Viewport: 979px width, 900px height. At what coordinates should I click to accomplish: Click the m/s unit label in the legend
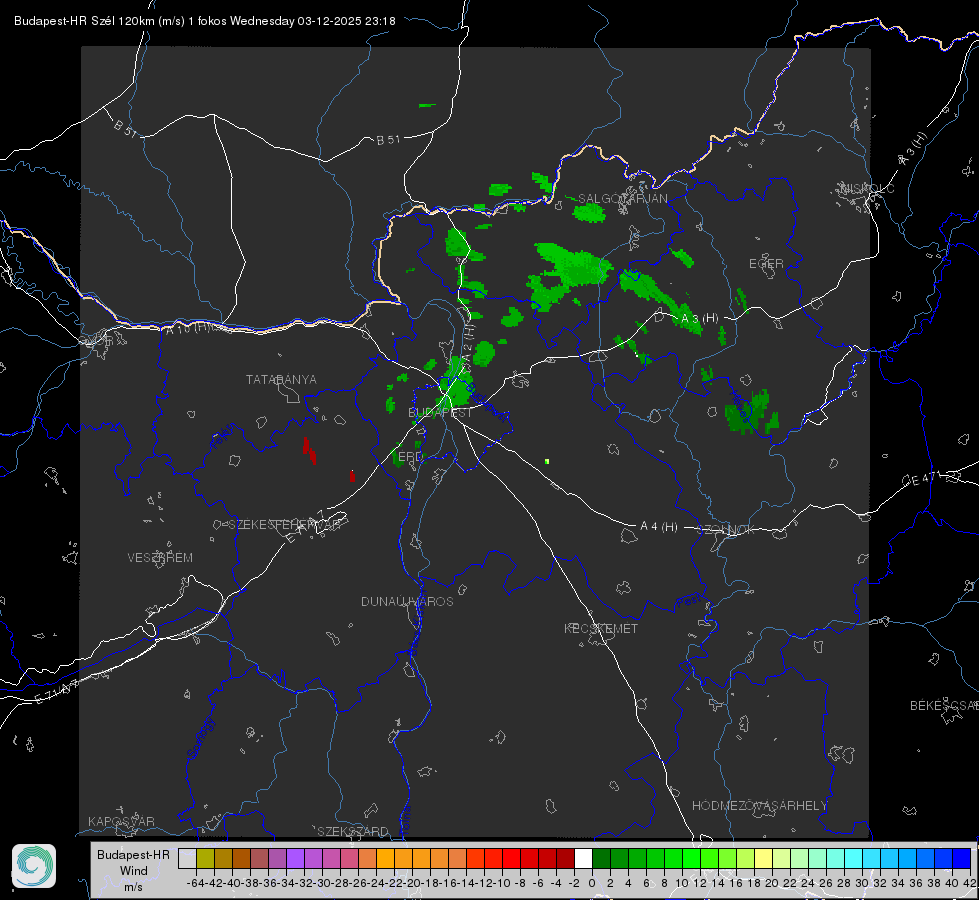tap(133, 887)
